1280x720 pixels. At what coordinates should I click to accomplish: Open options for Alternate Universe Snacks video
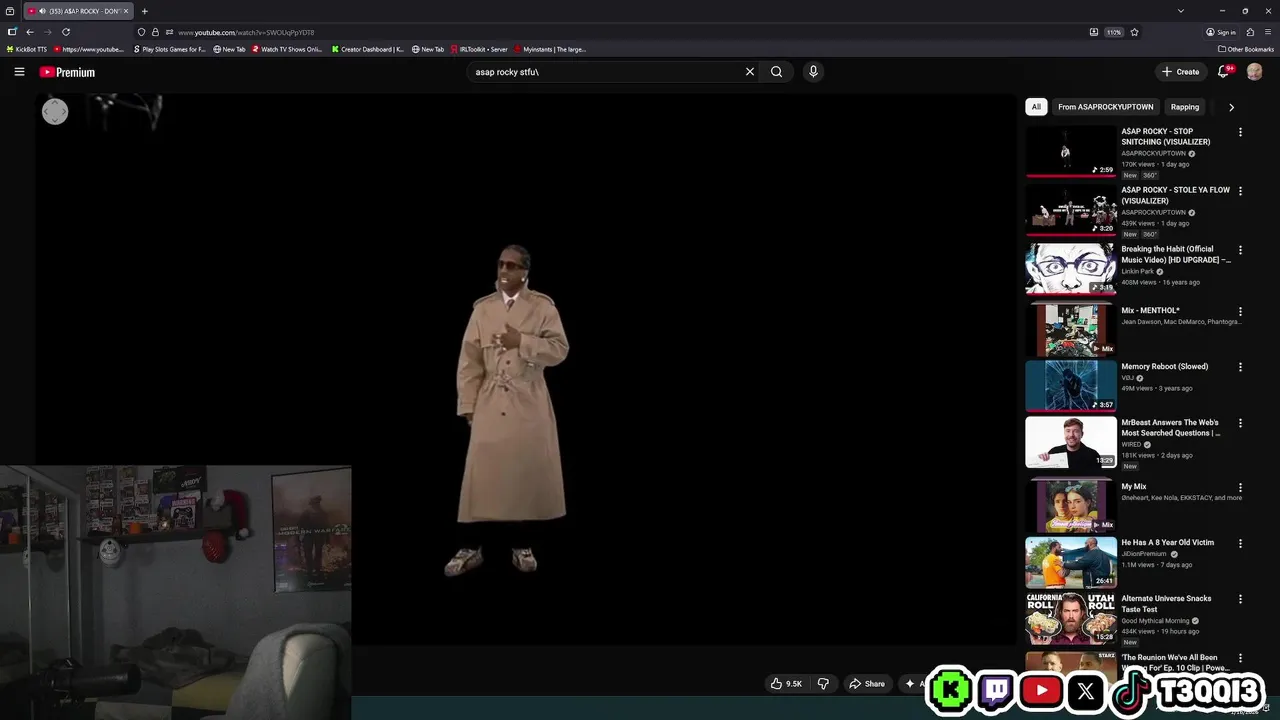point(1240,599)
